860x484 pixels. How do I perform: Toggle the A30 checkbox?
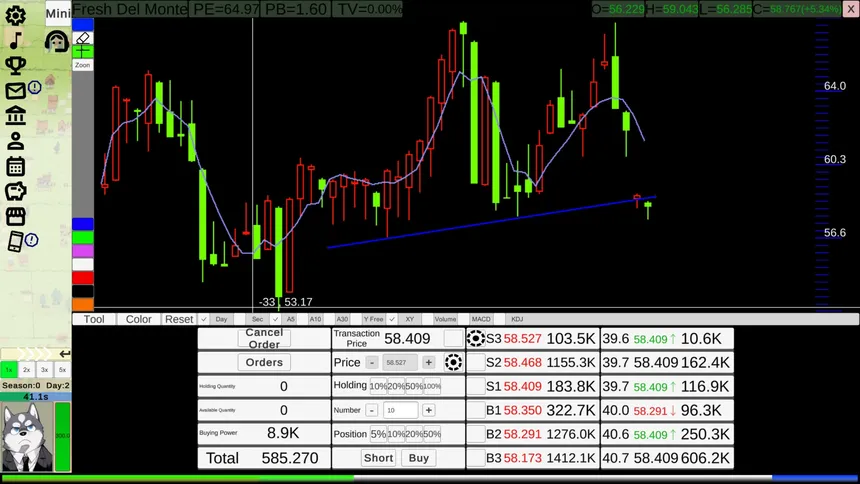tap(327, 319)
